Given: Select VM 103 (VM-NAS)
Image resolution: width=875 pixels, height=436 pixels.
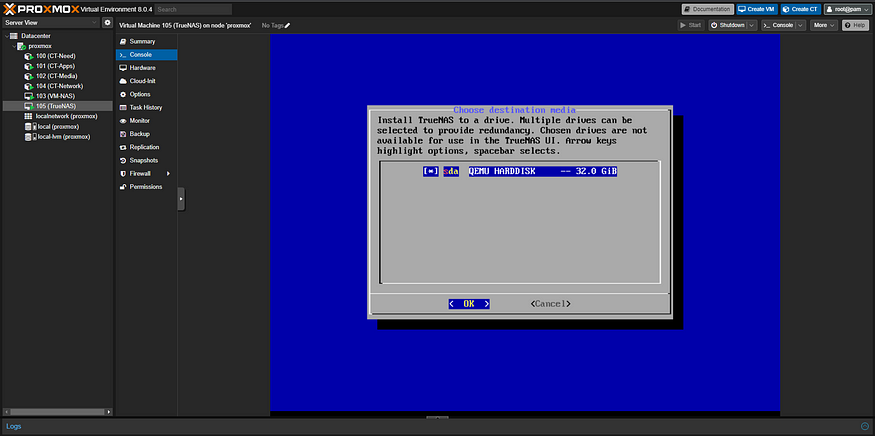Looking at the screenshot, I should pos(55,96).
